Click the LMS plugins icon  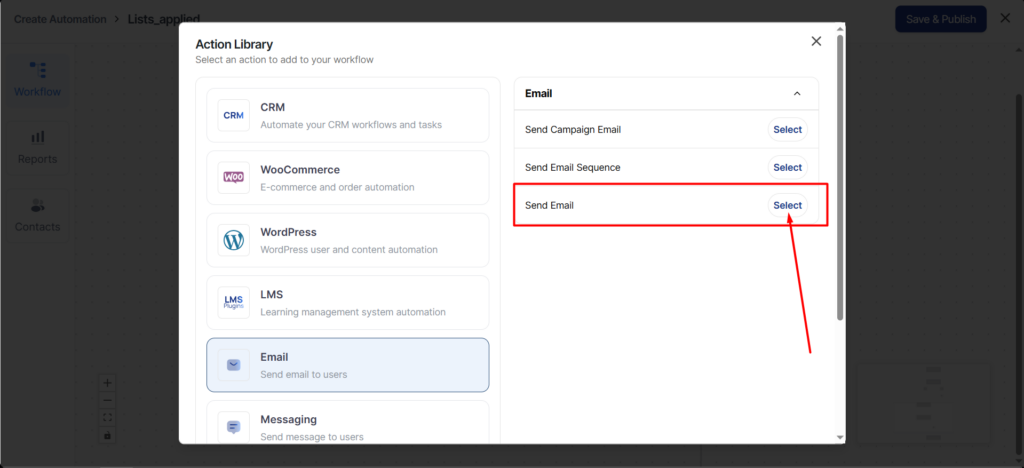(233, 302)
